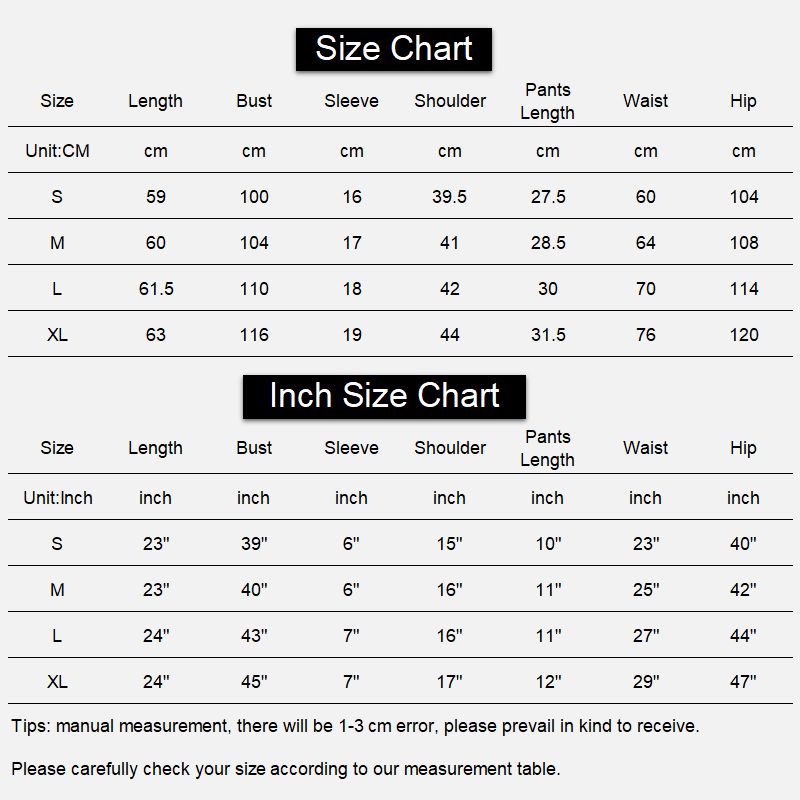The image size is (800, 800).
Task: Select the 39.5 shoulder value for size S
Action: coord(449,196)
